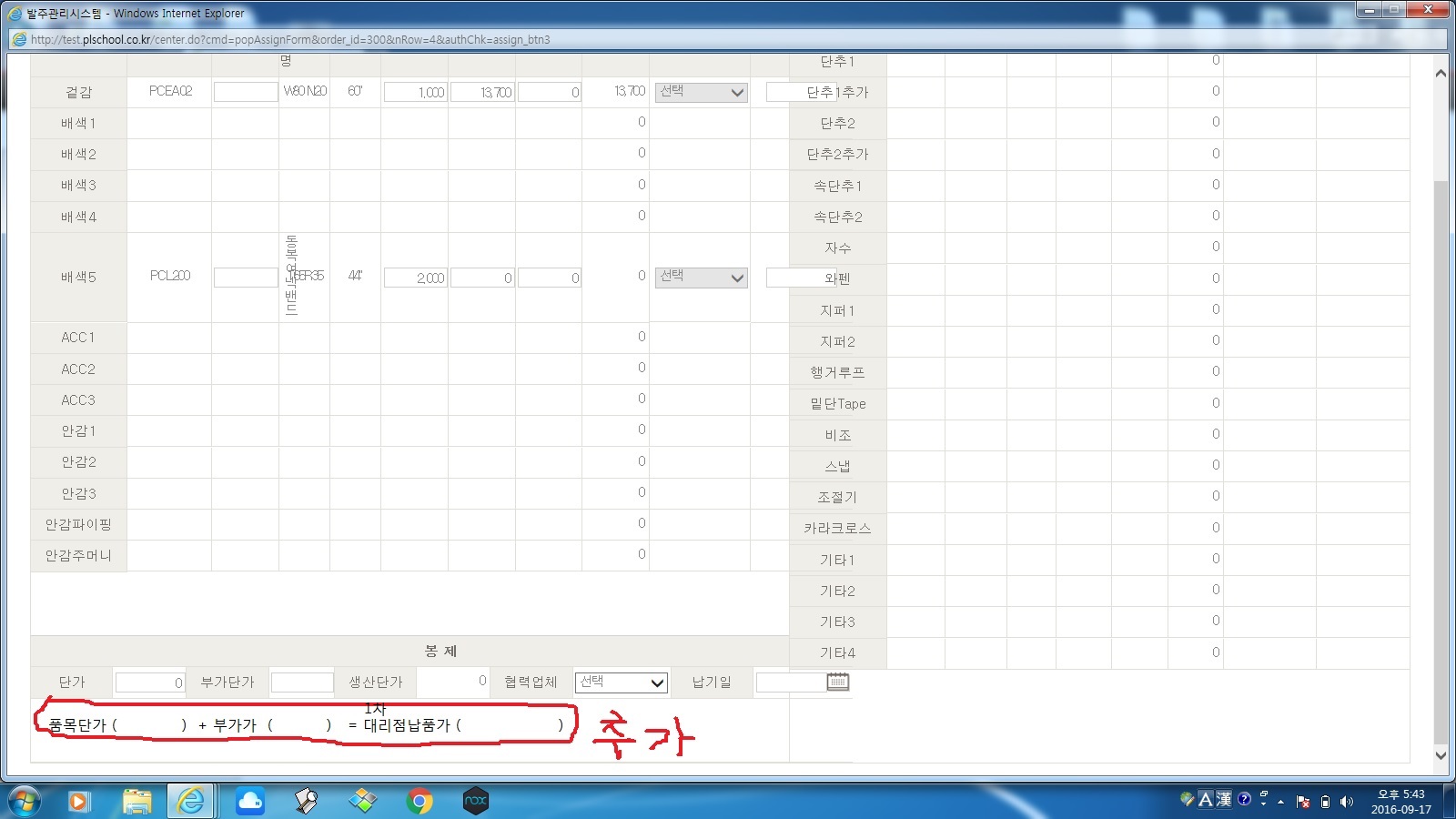The height and width of the screenshot is (819, 1456).
Task: Open the Naver cloud taskbar icon
Action: 249,801
